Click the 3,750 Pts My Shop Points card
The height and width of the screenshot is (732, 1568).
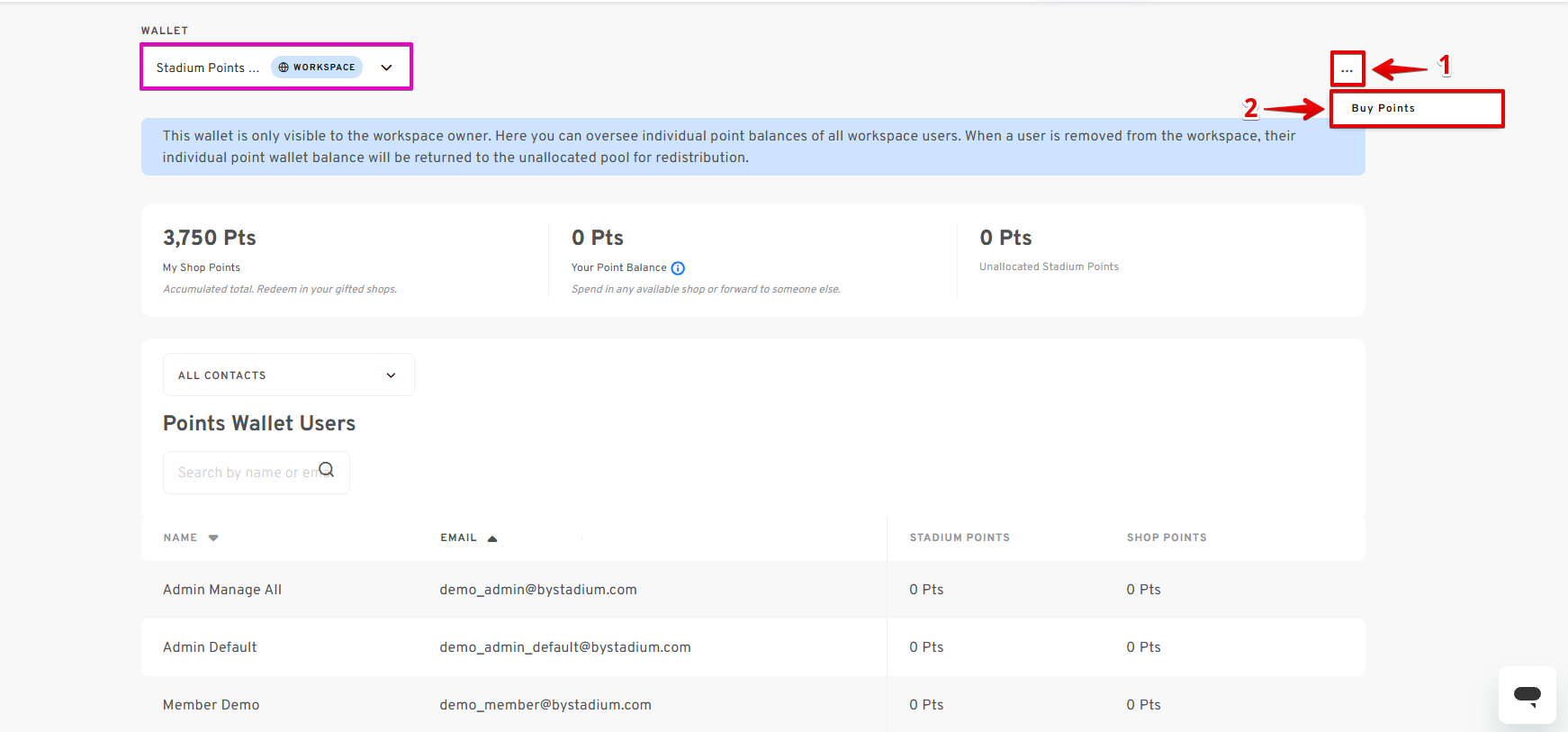345,261
